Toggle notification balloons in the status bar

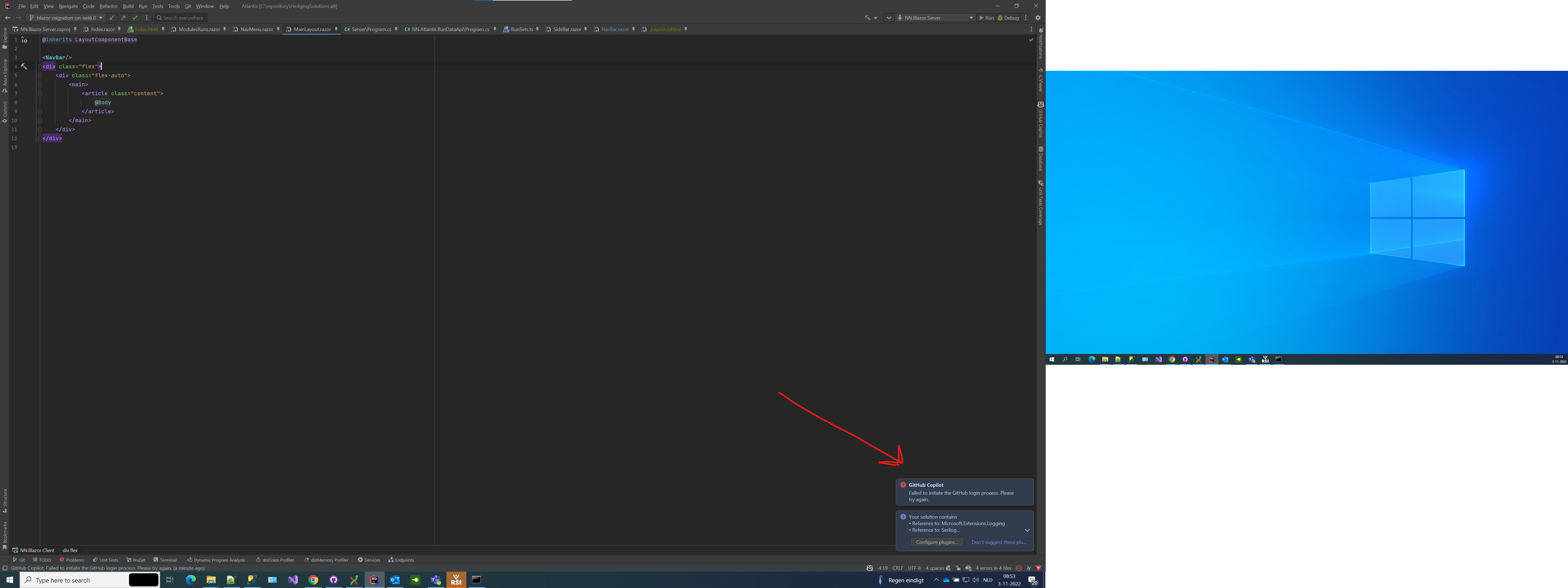870,568
